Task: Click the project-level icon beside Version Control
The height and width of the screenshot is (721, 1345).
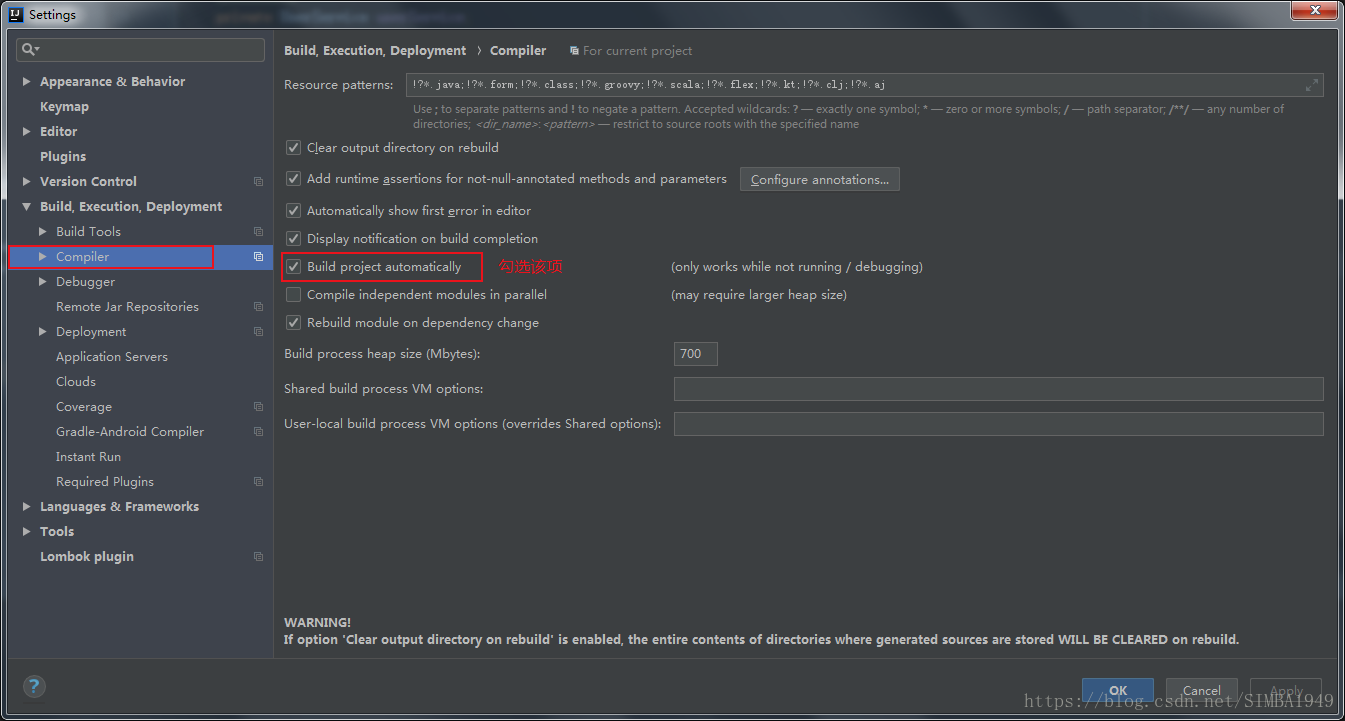Action: [x=258, y=182]
